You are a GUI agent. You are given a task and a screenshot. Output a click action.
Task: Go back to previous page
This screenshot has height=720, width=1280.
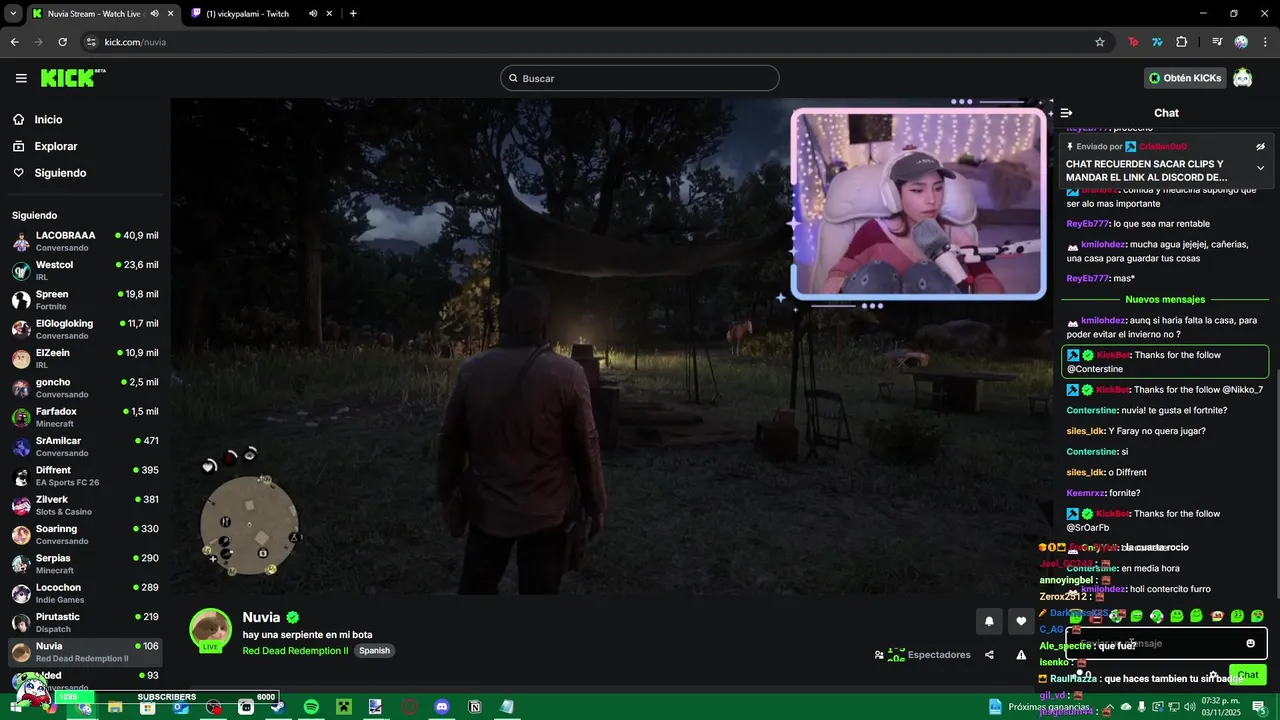point(14,42)
